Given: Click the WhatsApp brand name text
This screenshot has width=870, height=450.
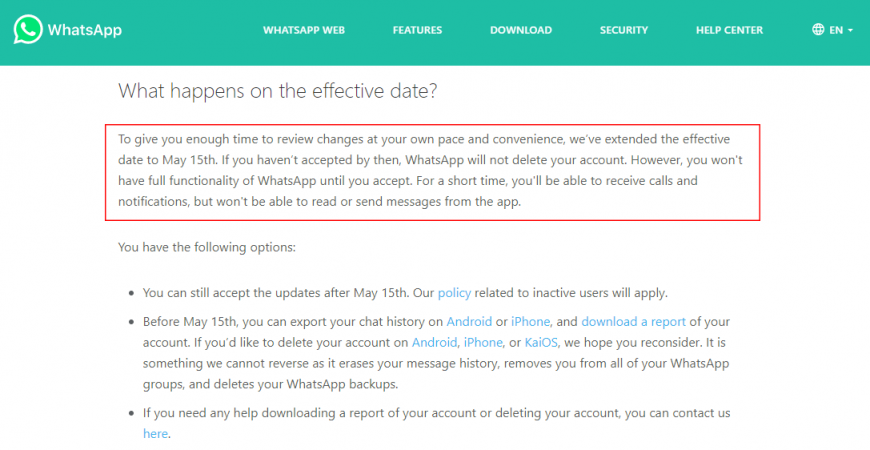Looking at the screenshot, I should pyautogui.click(x=84, y=29).
